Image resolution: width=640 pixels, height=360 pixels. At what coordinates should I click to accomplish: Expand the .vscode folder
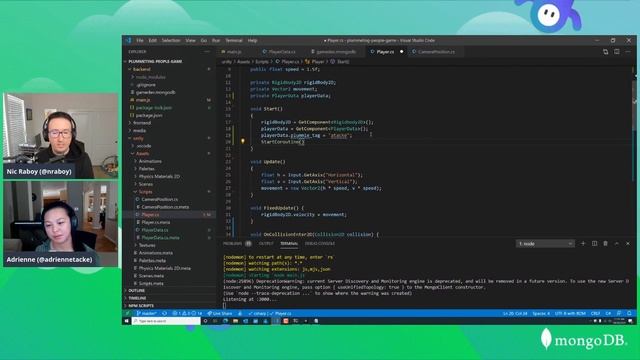coord(144,146)
